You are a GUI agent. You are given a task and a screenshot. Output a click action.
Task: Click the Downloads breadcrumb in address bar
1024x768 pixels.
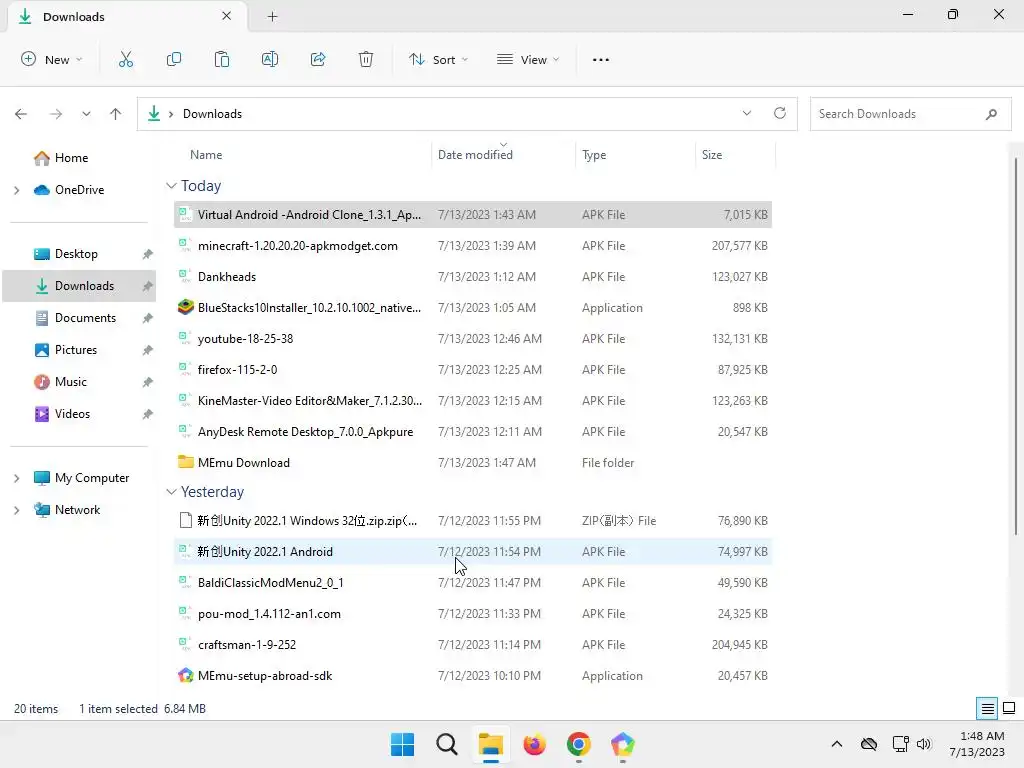212,114
